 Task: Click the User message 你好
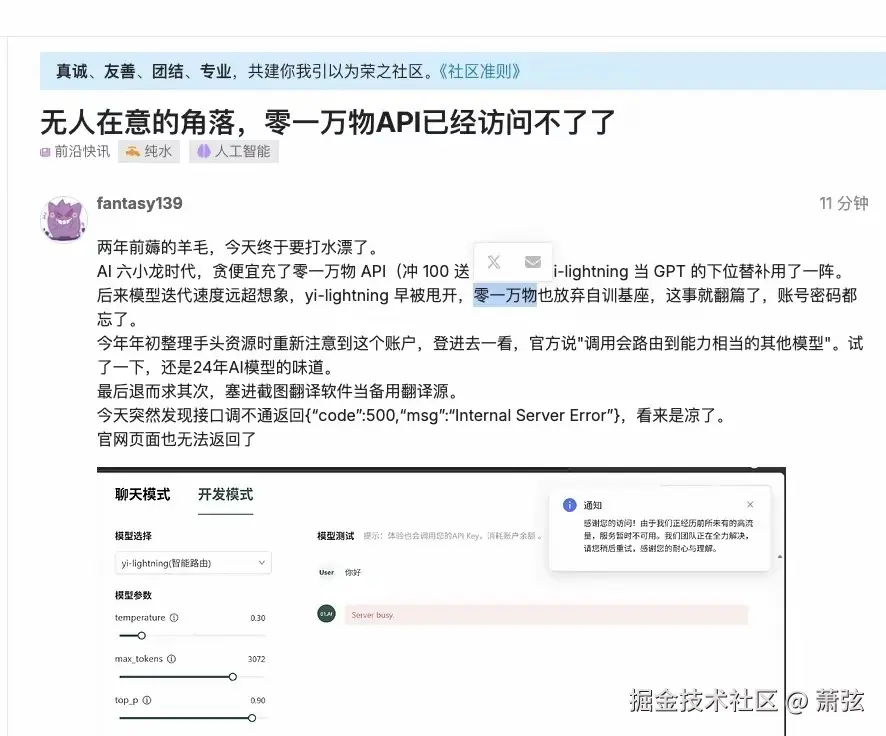click(x=353, y=573)
